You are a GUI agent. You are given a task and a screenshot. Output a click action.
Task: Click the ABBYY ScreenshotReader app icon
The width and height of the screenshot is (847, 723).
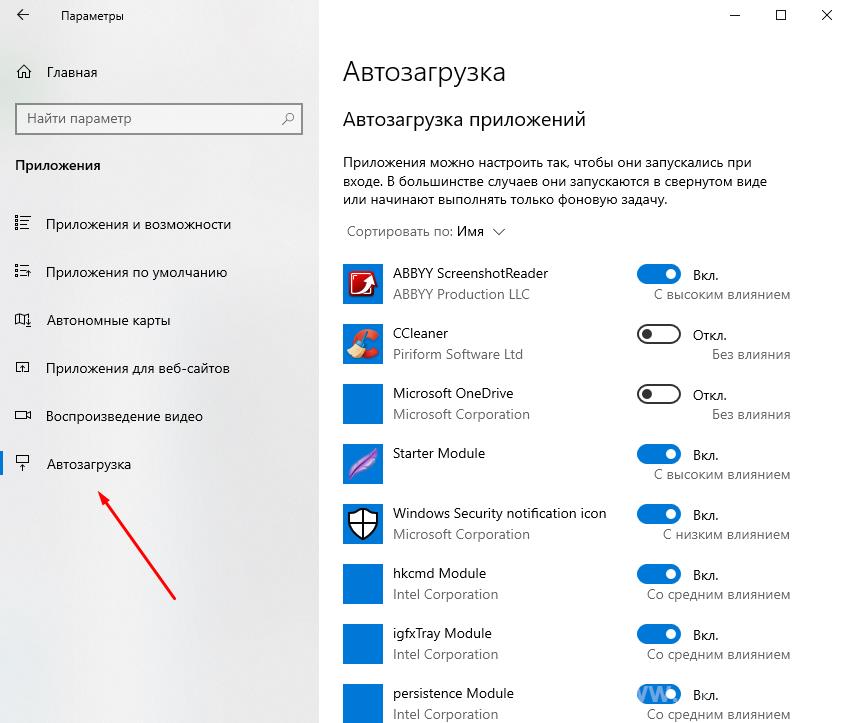[x=363, y=284]
